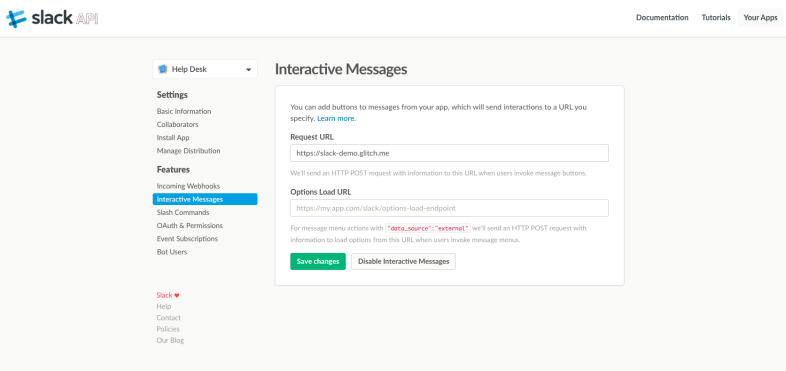The width and height of the screenshot is (786, 371).
Task: Open Incoming Webhooks feature
Action: 188,186
